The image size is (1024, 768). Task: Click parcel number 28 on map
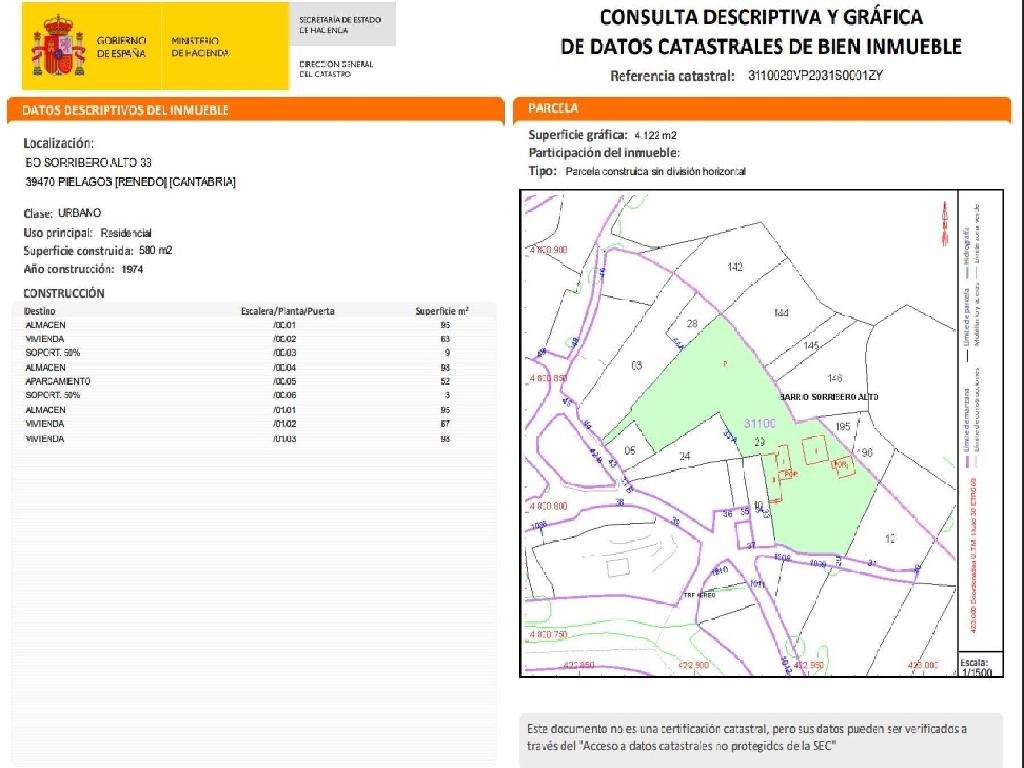pyautogui.click(x=692, y=323)
